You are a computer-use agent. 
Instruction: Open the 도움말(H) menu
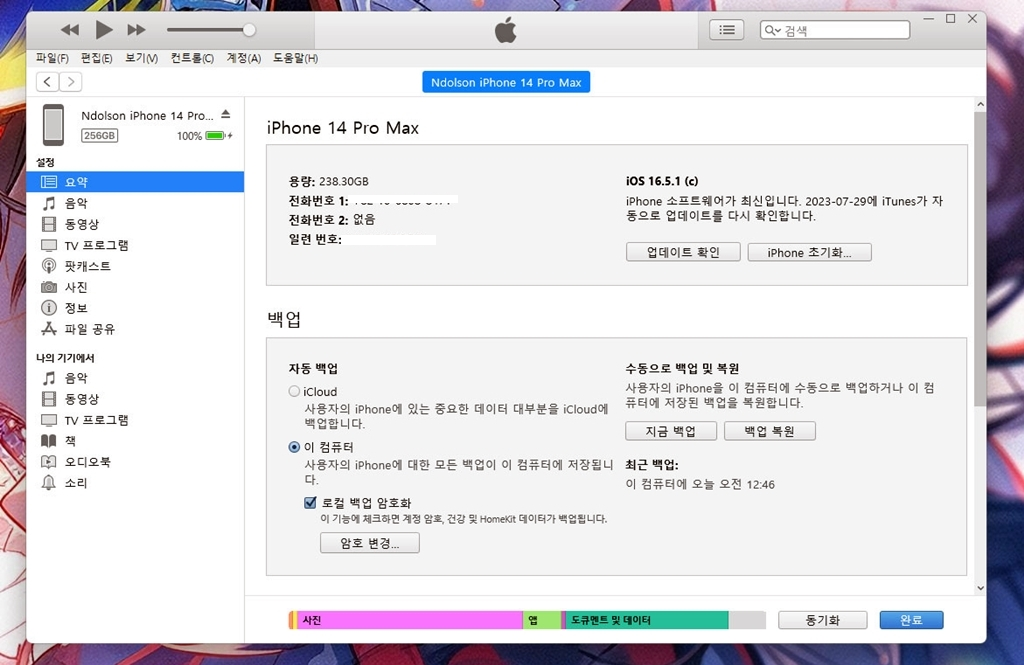point(295,58)
